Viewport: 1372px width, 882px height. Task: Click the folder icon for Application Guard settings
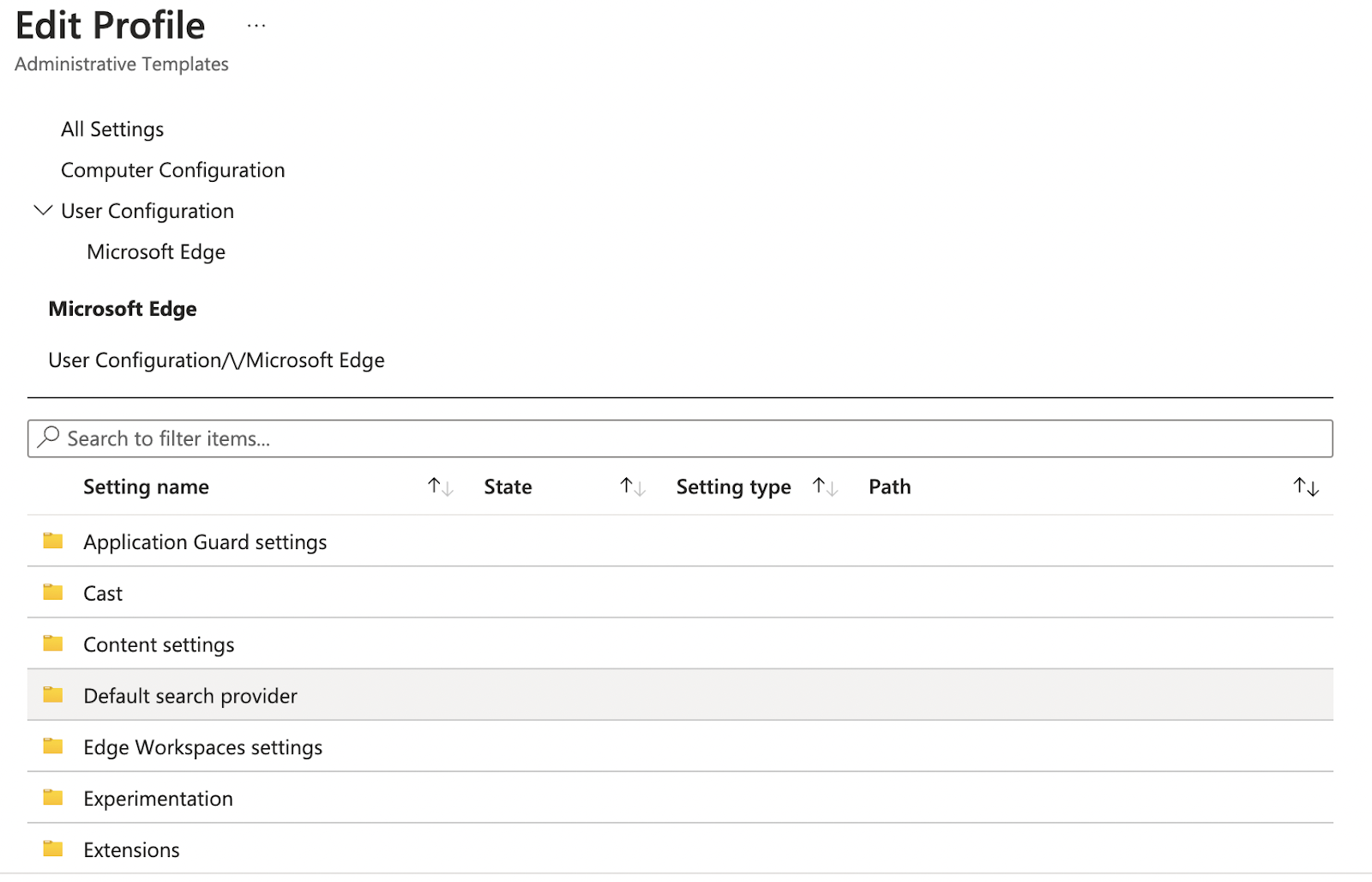click(x=53, y=541)
